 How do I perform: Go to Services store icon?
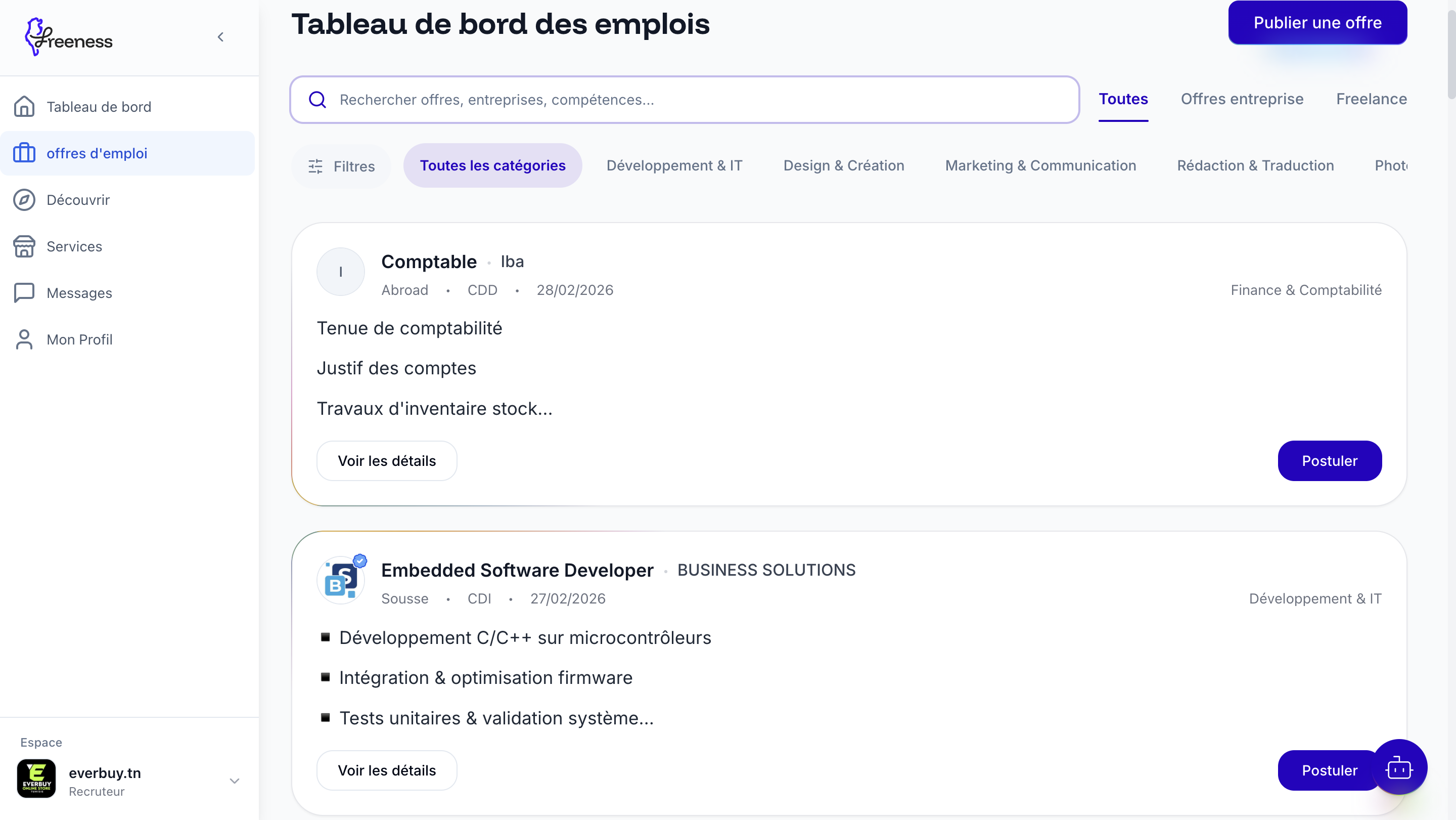point(24,246)
